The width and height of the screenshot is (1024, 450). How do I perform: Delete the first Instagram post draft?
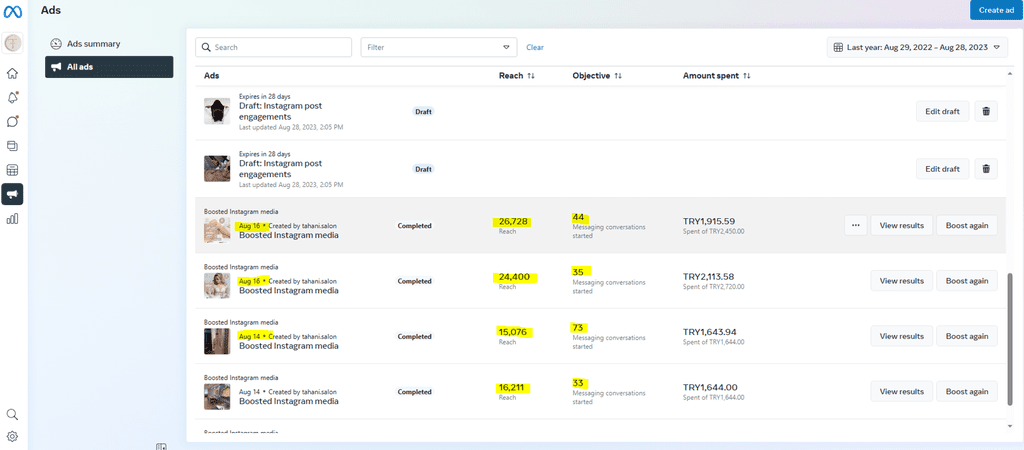click(x=986, y=112)
